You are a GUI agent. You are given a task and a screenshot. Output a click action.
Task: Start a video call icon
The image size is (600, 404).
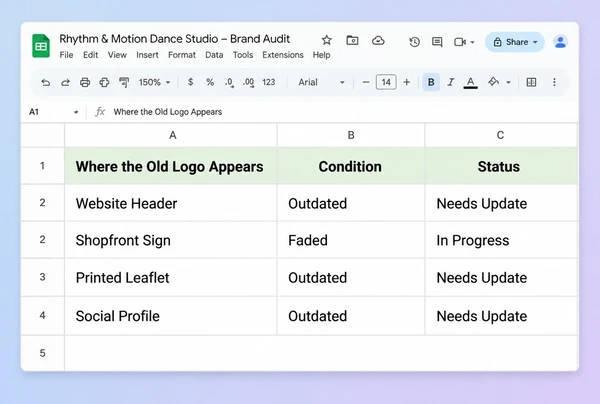point(460,42)
